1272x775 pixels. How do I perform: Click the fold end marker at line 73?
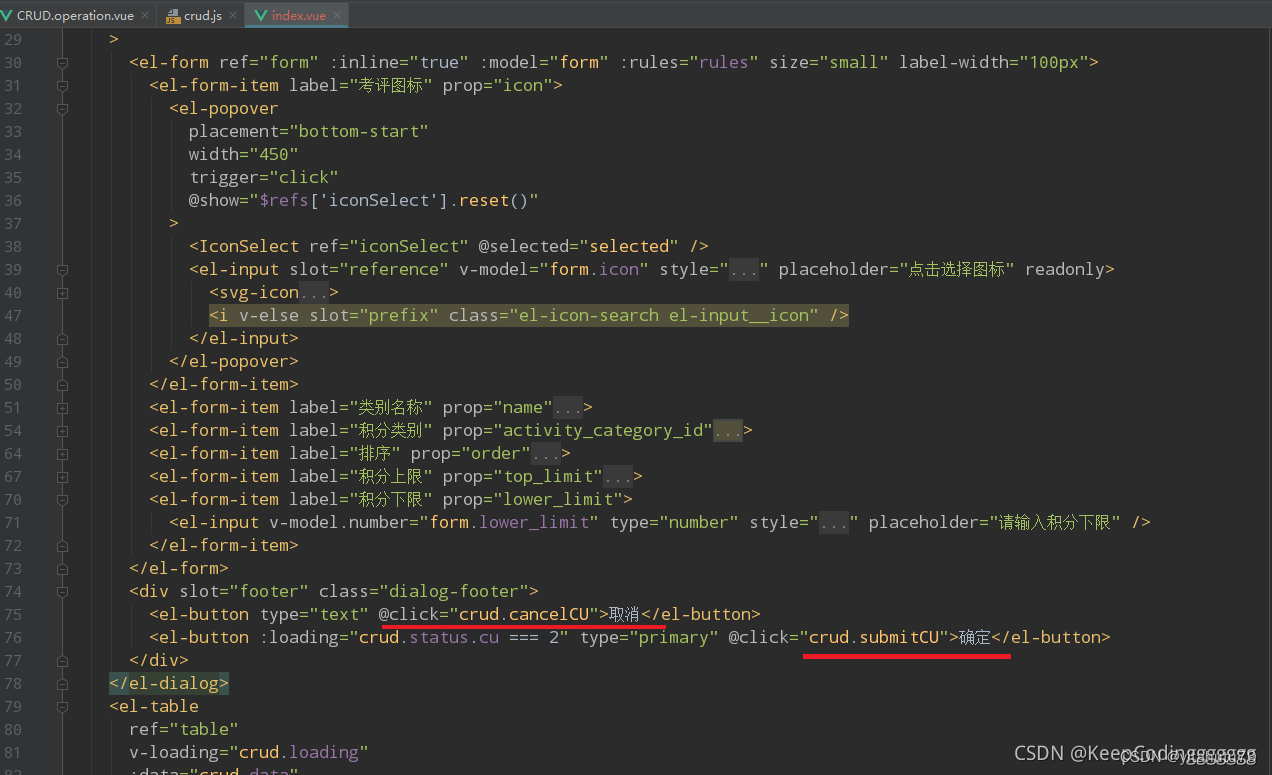coord(62,568)
